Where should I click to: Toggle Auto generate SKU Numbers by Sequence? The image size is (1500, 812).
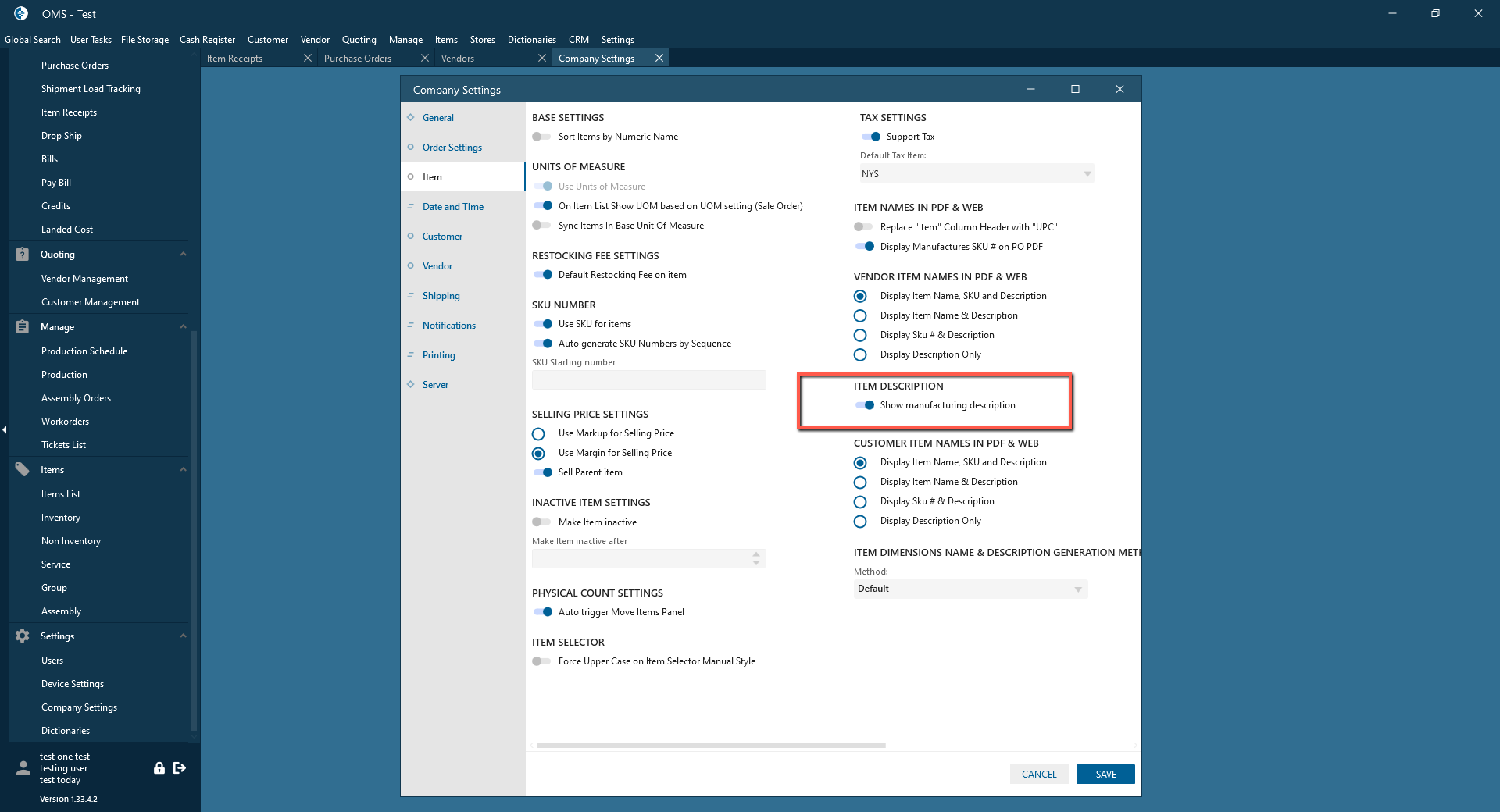click(542, 344)
